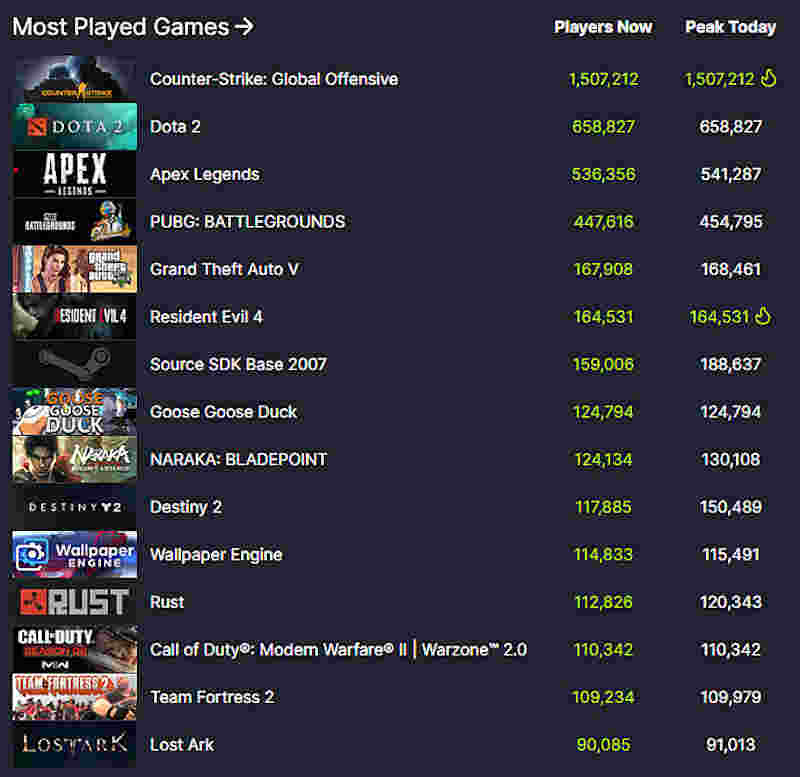The height and width of the screenshot is (777, 800).
Task: Click Team Fortress 2's peak value 109,979
Action: [x=731, y=697]
